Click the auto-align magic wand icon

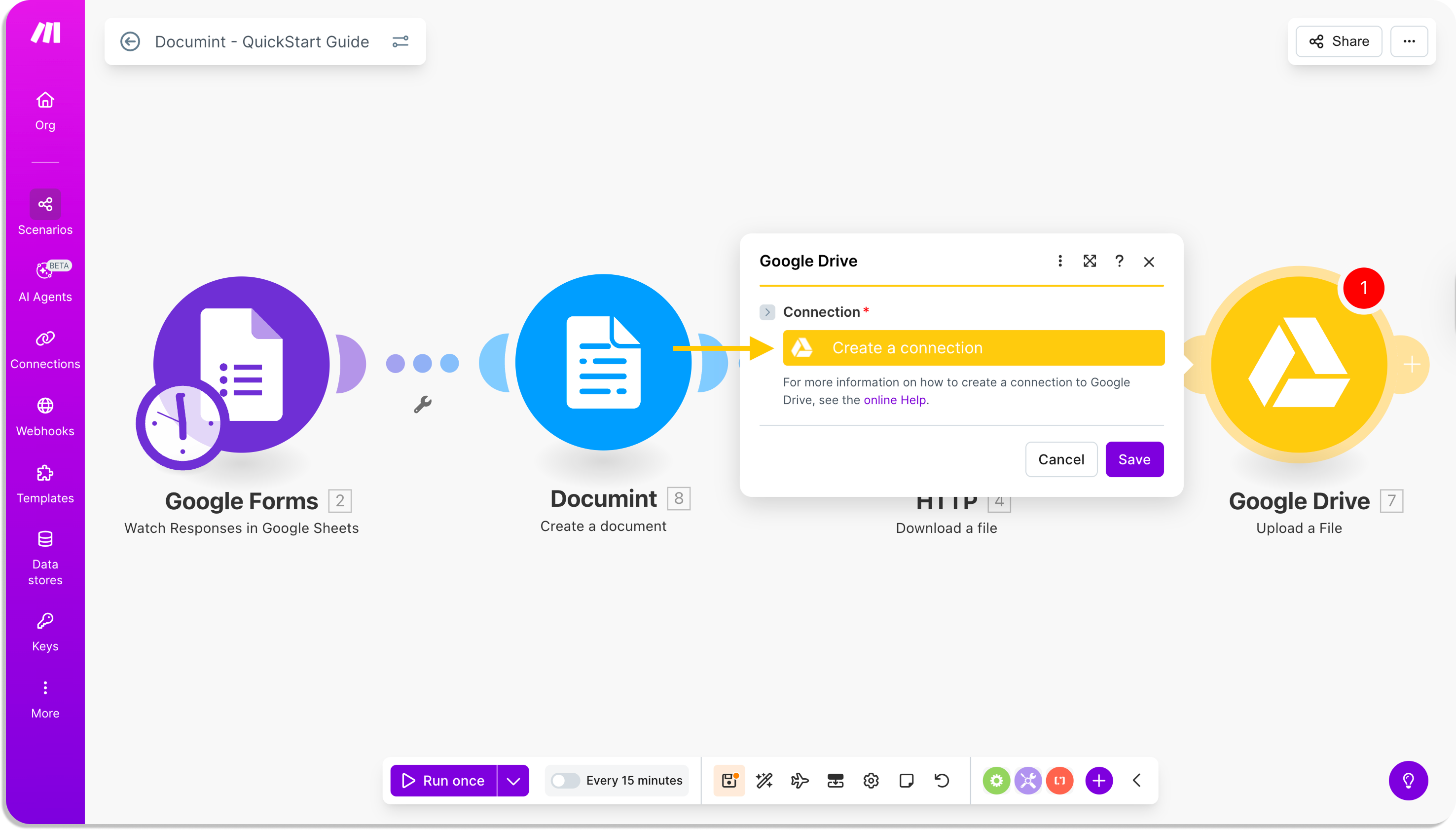pyautogui.click(x=764, y=780)
